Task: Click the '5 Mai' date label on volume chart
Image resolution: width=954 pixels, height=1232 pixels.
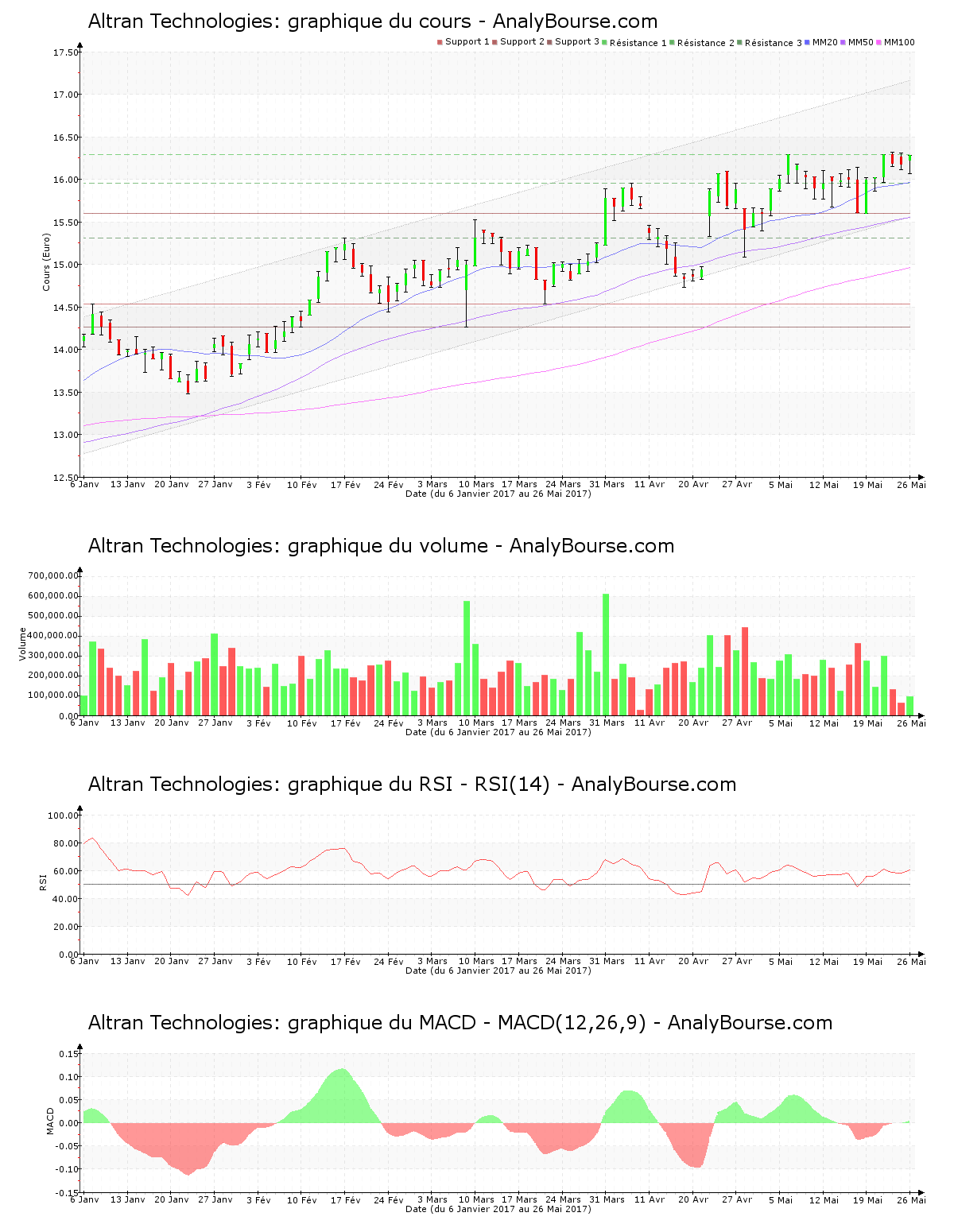Action: (781, 723)
